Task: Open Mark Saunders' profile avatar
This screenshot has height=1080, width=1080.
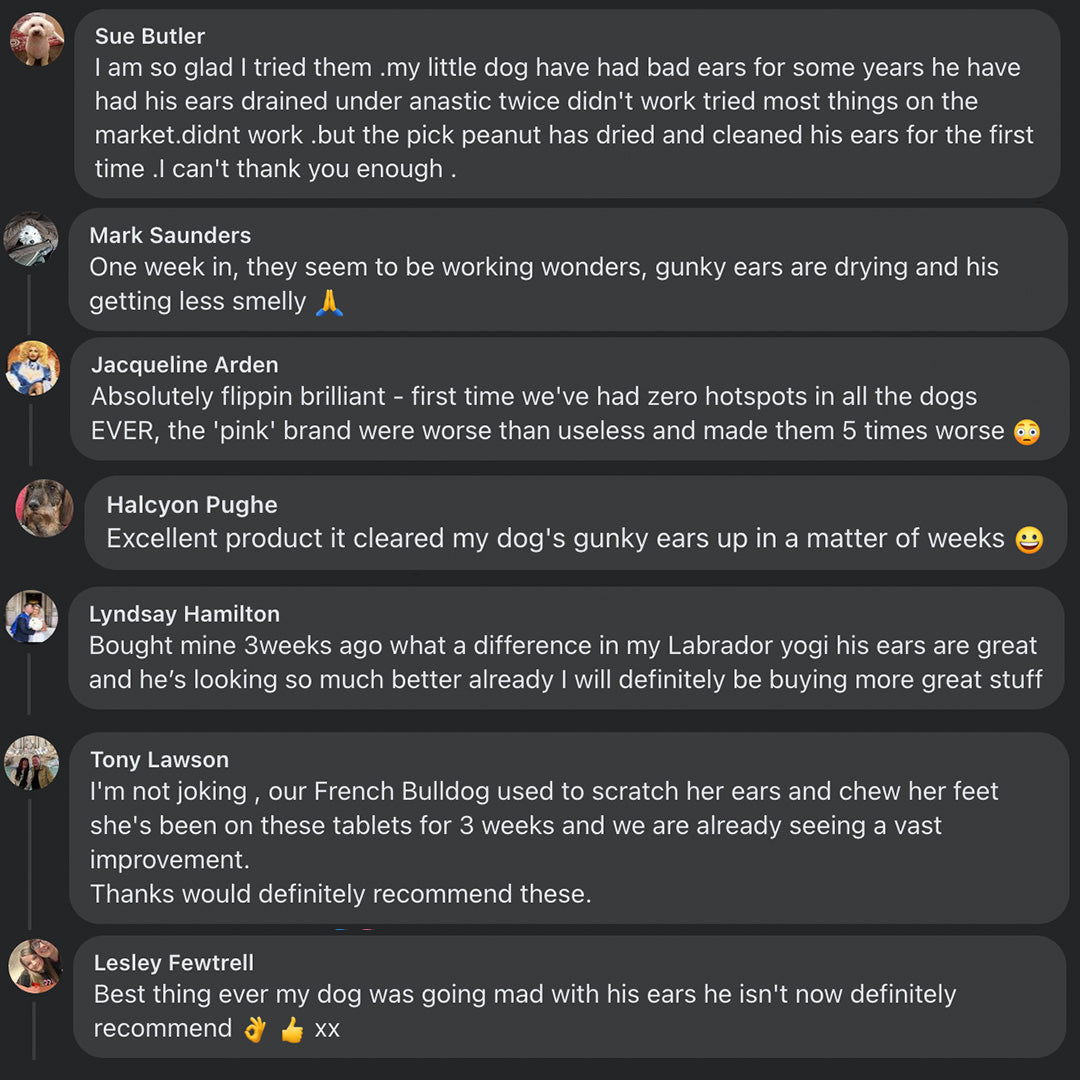Action: (31, 239)
